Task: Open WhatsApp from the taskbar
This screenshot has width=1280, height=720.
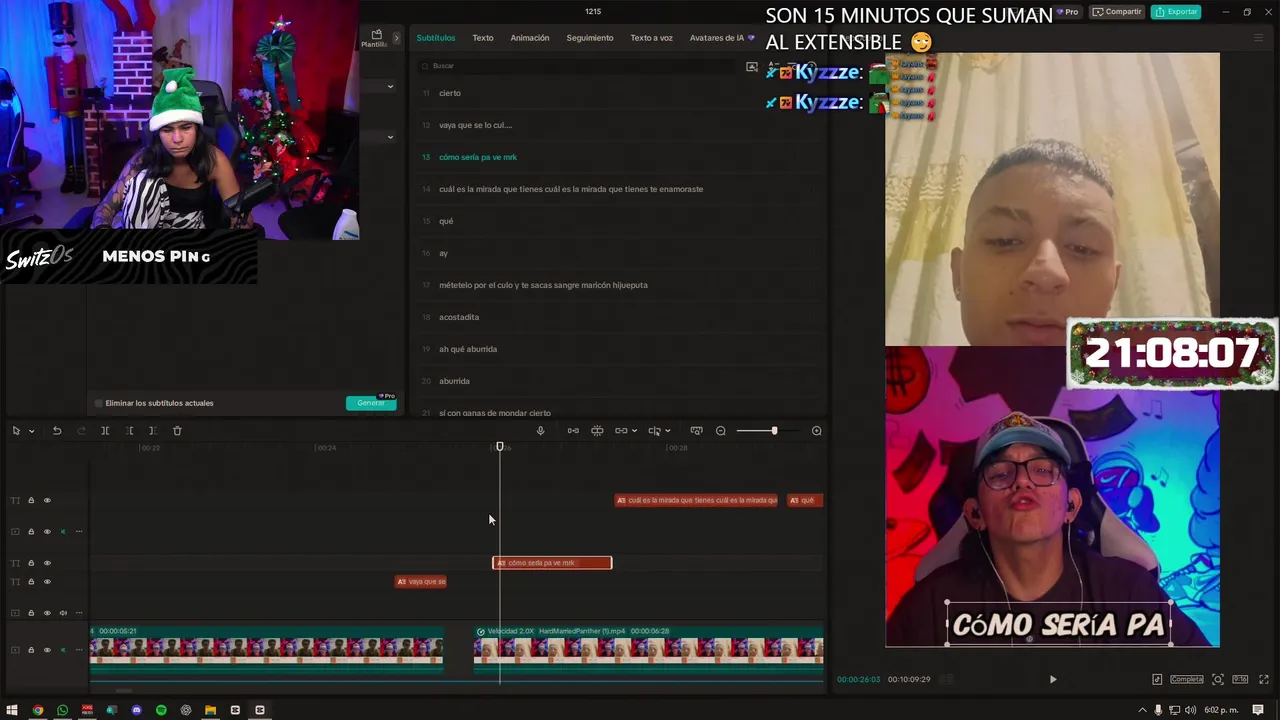Action: tap(62, 710)
